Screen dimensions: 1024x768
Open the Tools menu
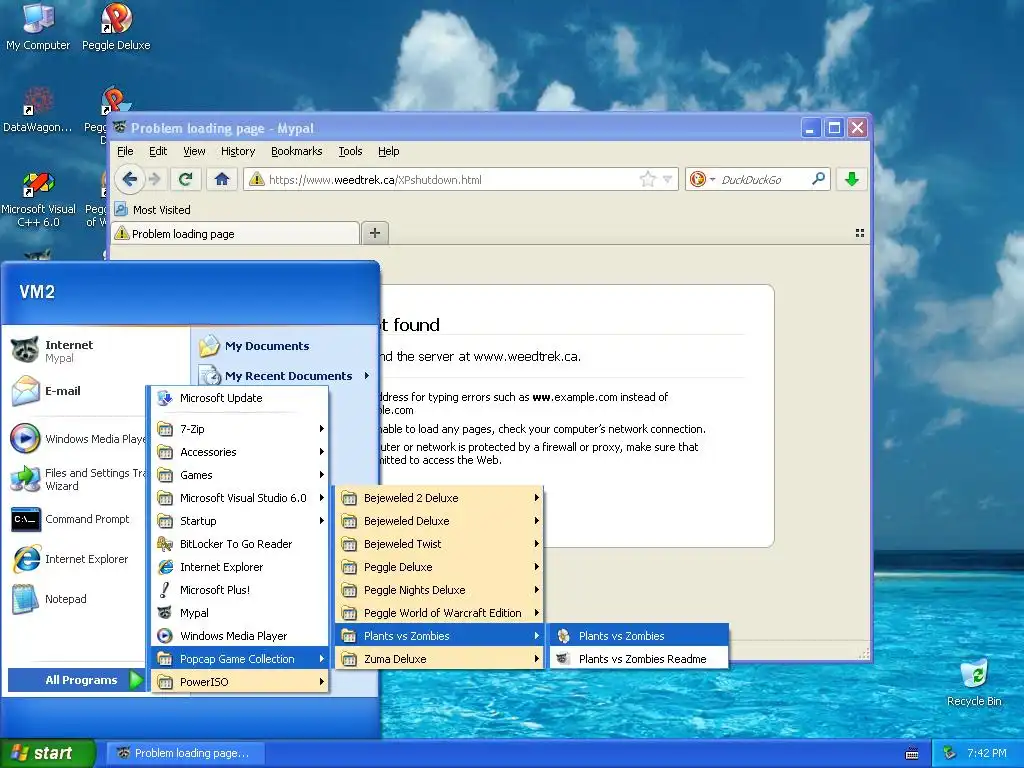click(x=350, y=152)
